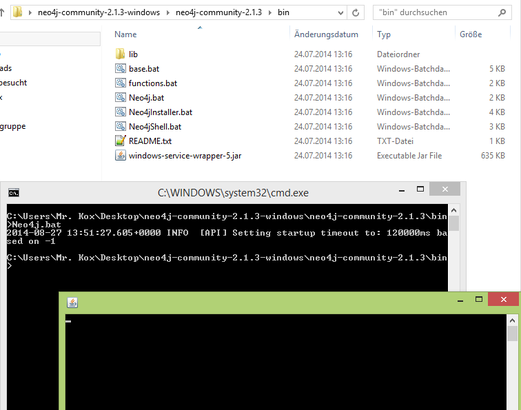
Task: Open the address bar history dropdown
Action: pos(340,13)
